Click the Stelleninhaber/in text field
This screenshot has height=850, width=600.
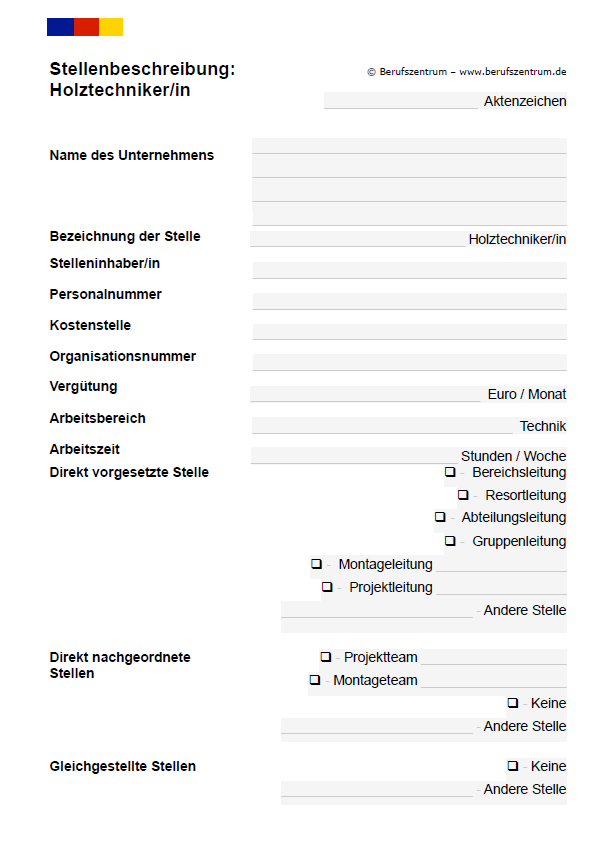point(410,271)
